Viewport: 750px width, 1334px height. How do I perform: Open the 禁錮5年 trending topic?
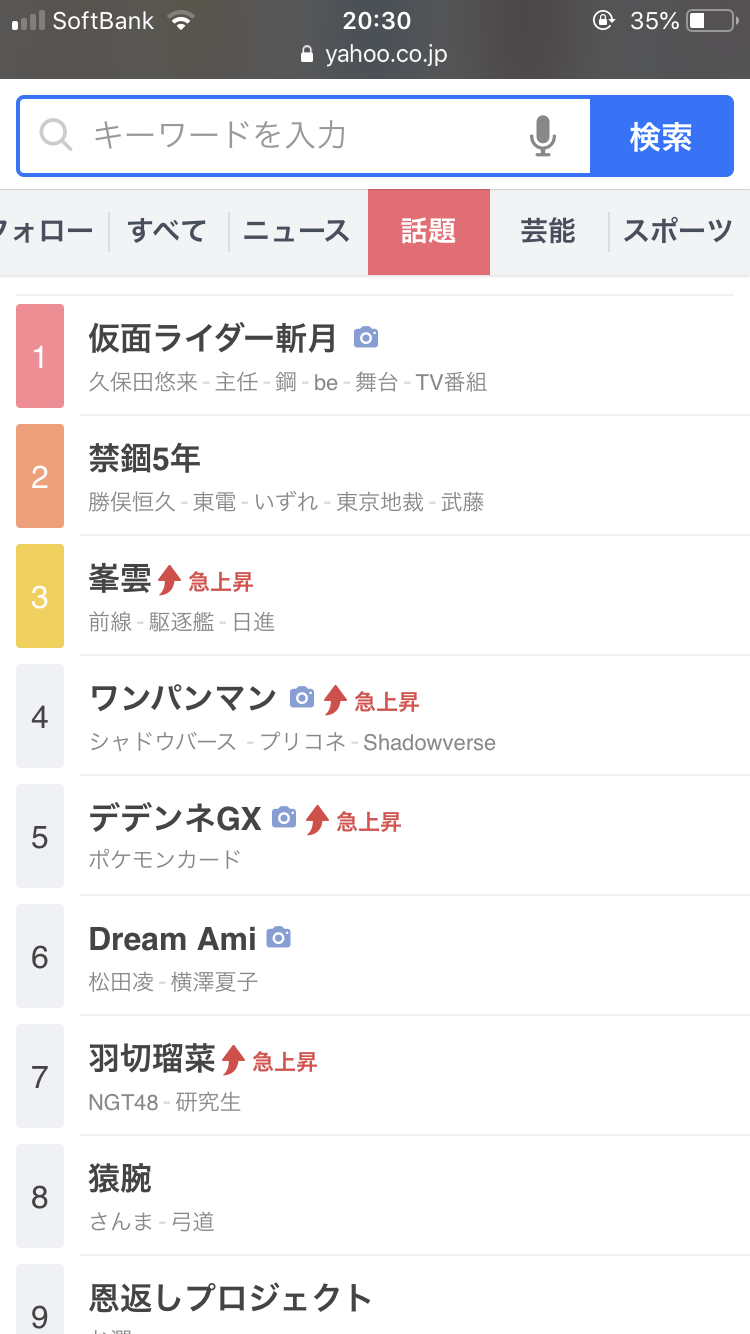145,459
